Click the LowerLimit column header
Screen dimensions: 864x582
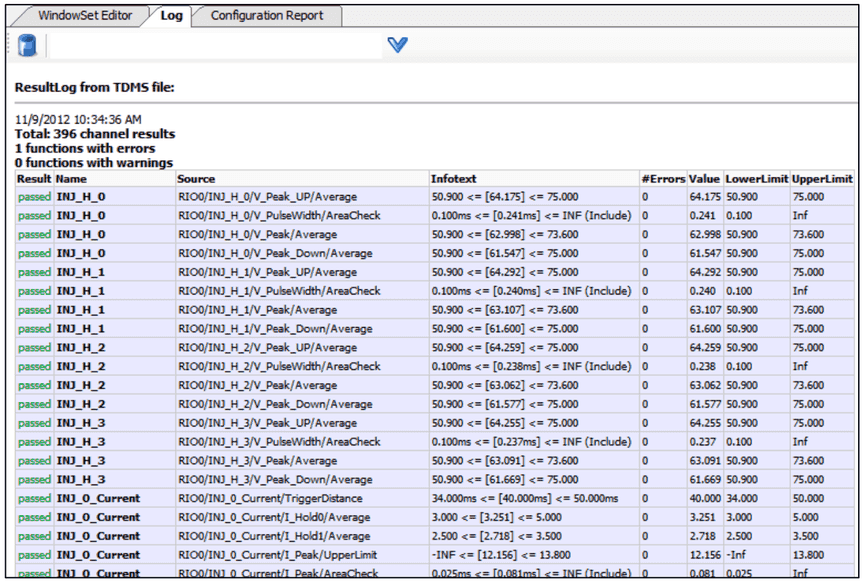click(757, 179)
